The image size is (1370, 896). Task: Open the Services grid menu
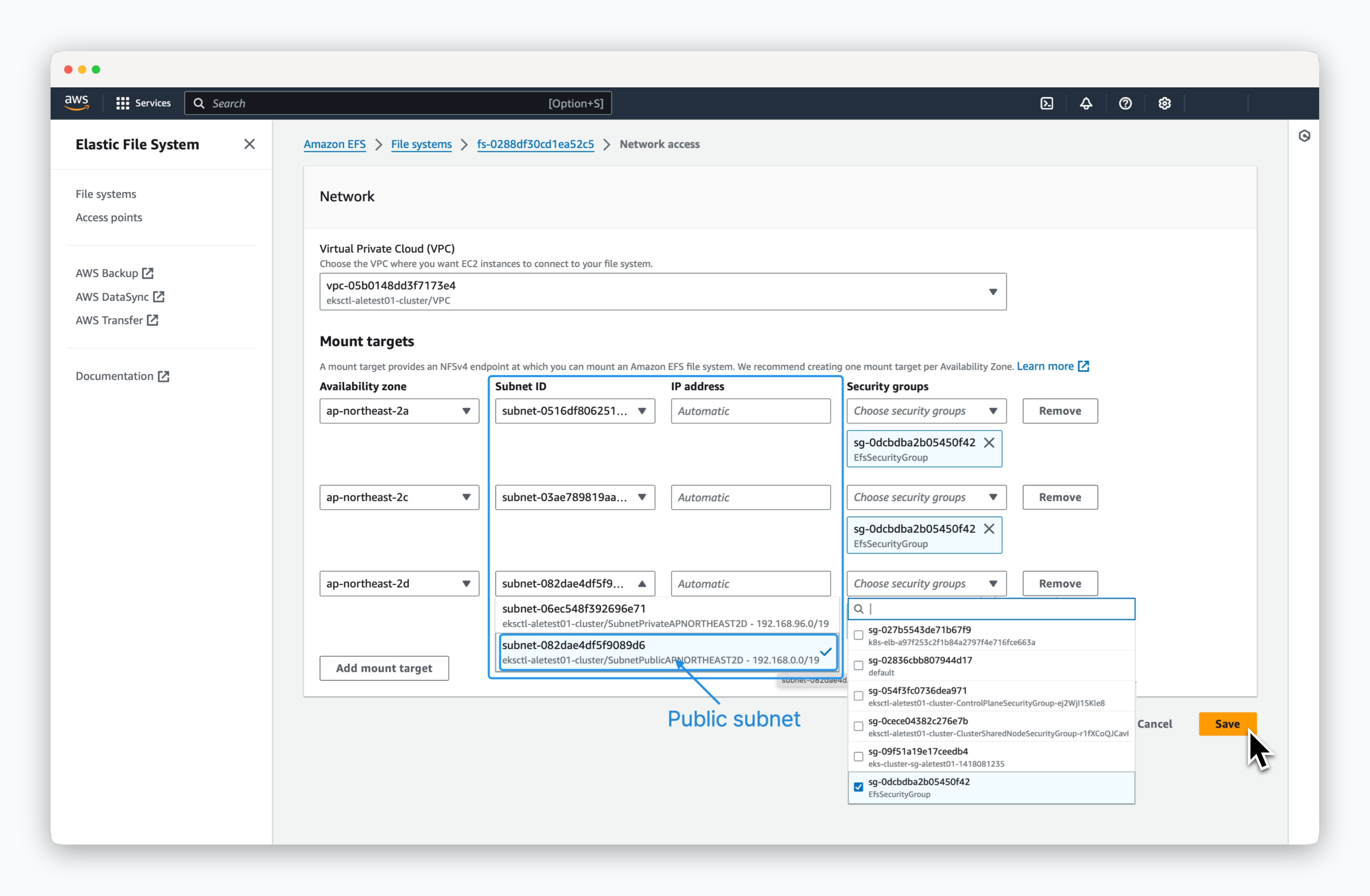[x=143, y=103]
